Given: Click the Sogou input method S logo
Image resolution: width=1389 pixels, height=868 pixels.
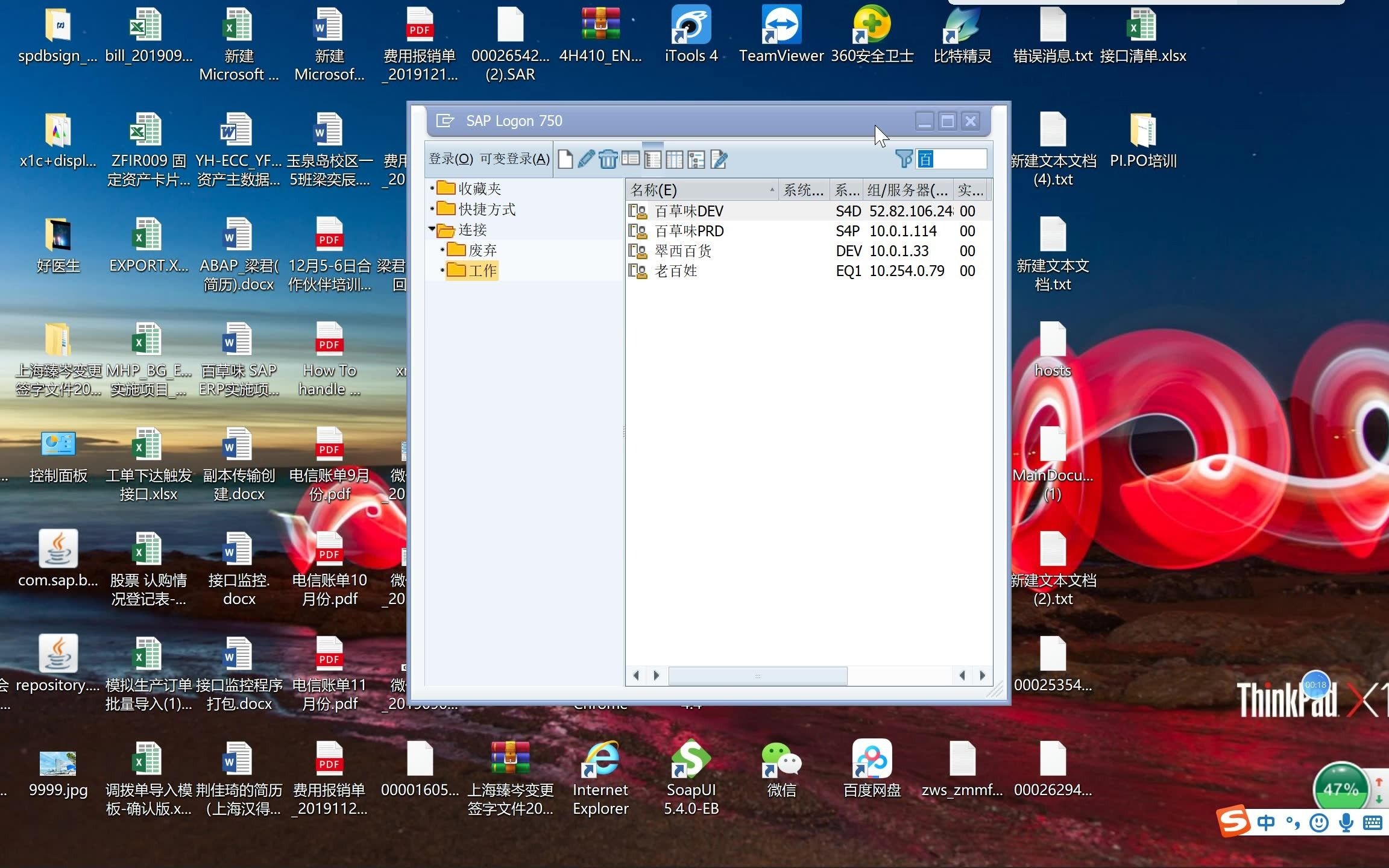Looking at the screenshot, I should pos(1233,821).
